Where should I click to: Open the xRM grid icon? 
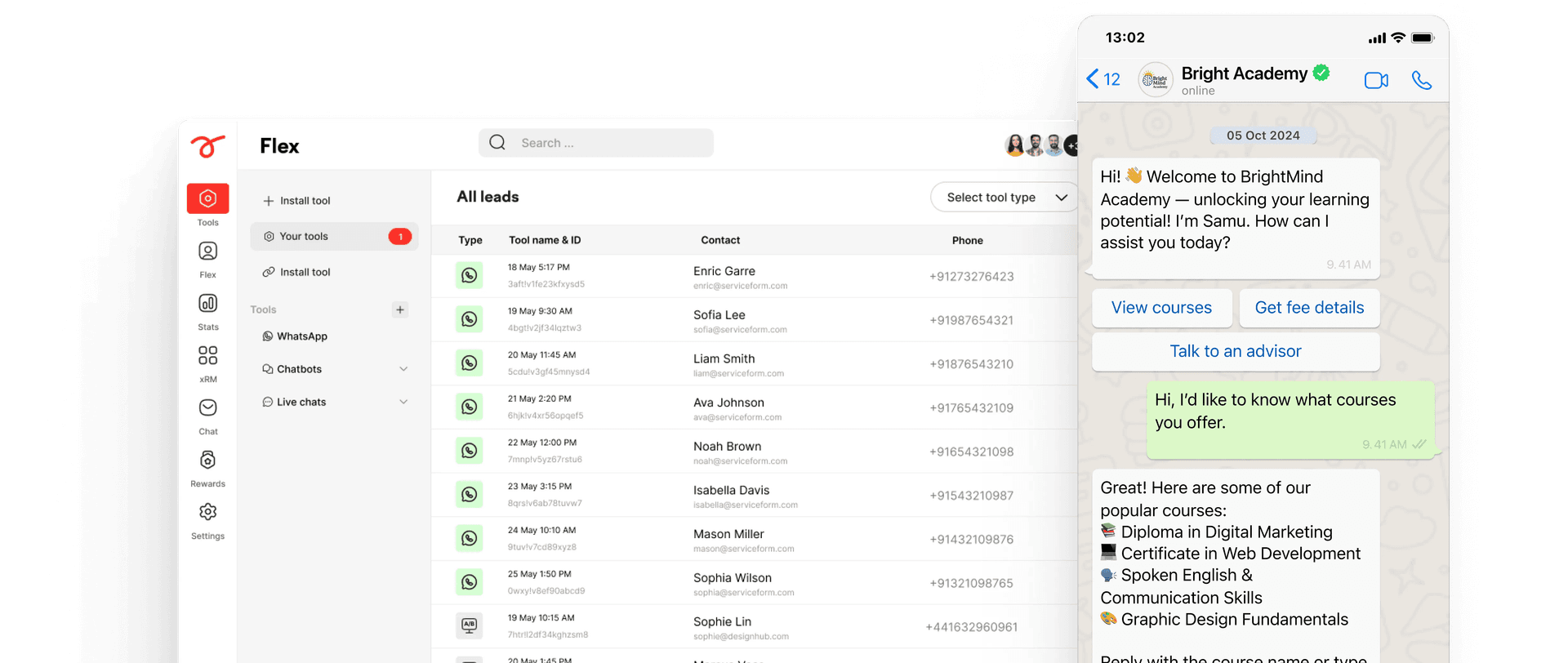207,356
